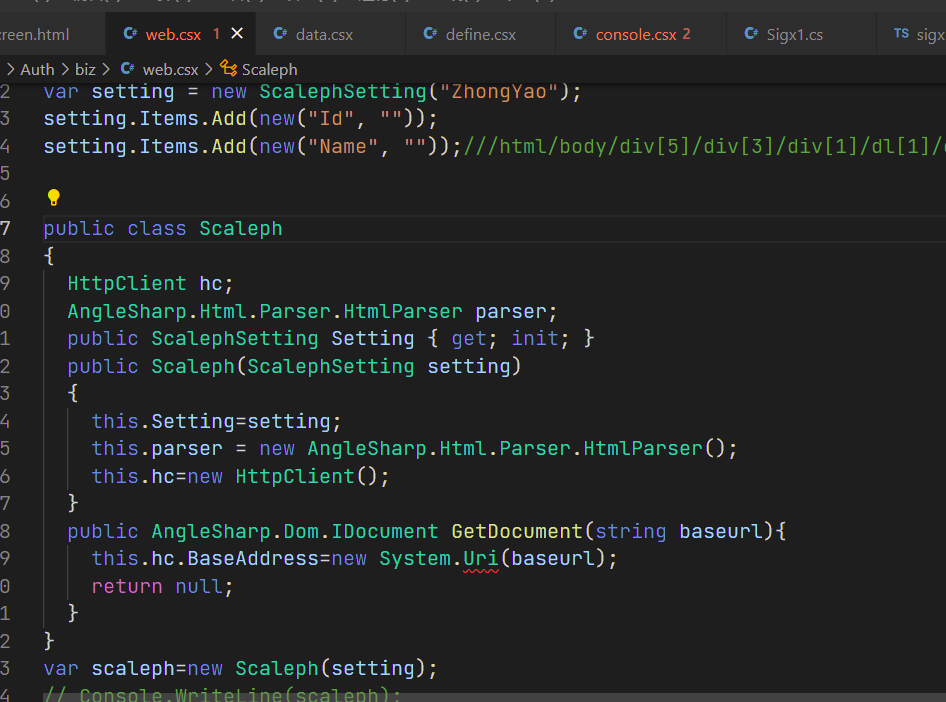The width and height of the screenshot is (946, 702).
Task: Open the console.csx editor tab
Action: [636, 34]
